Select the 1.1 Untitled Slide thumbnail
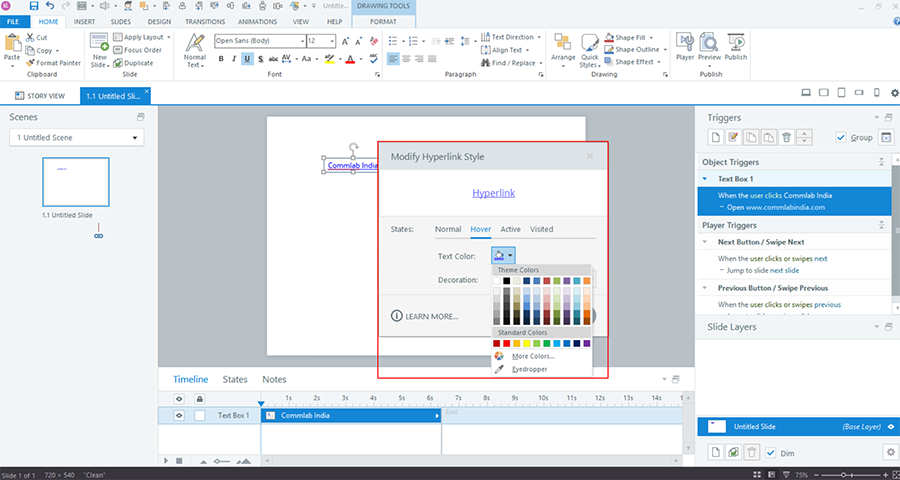 (76, 182)
